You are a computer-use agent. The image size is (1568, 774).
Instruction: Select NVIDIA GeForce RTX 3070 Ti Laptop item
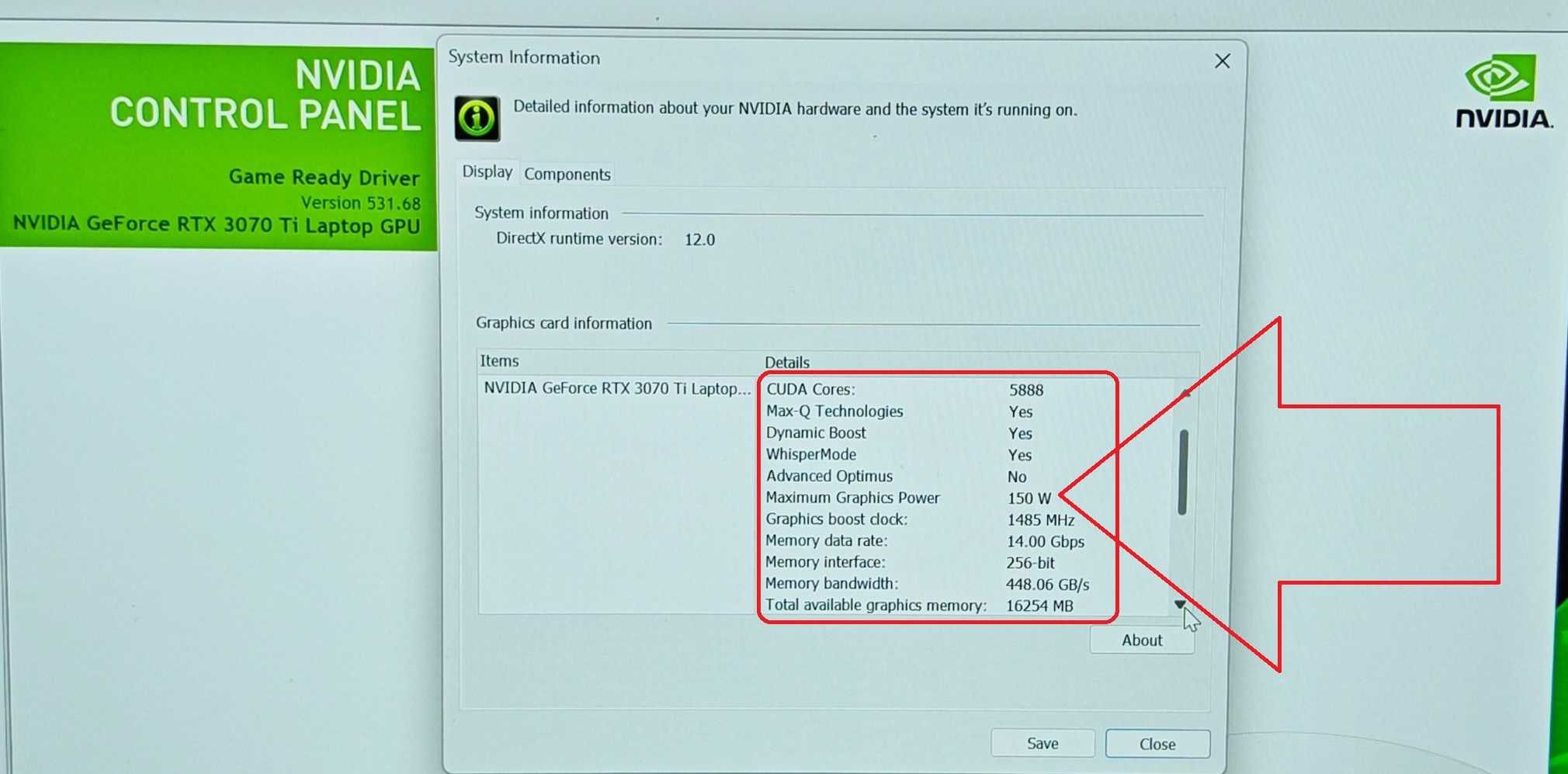click(617, 388)
